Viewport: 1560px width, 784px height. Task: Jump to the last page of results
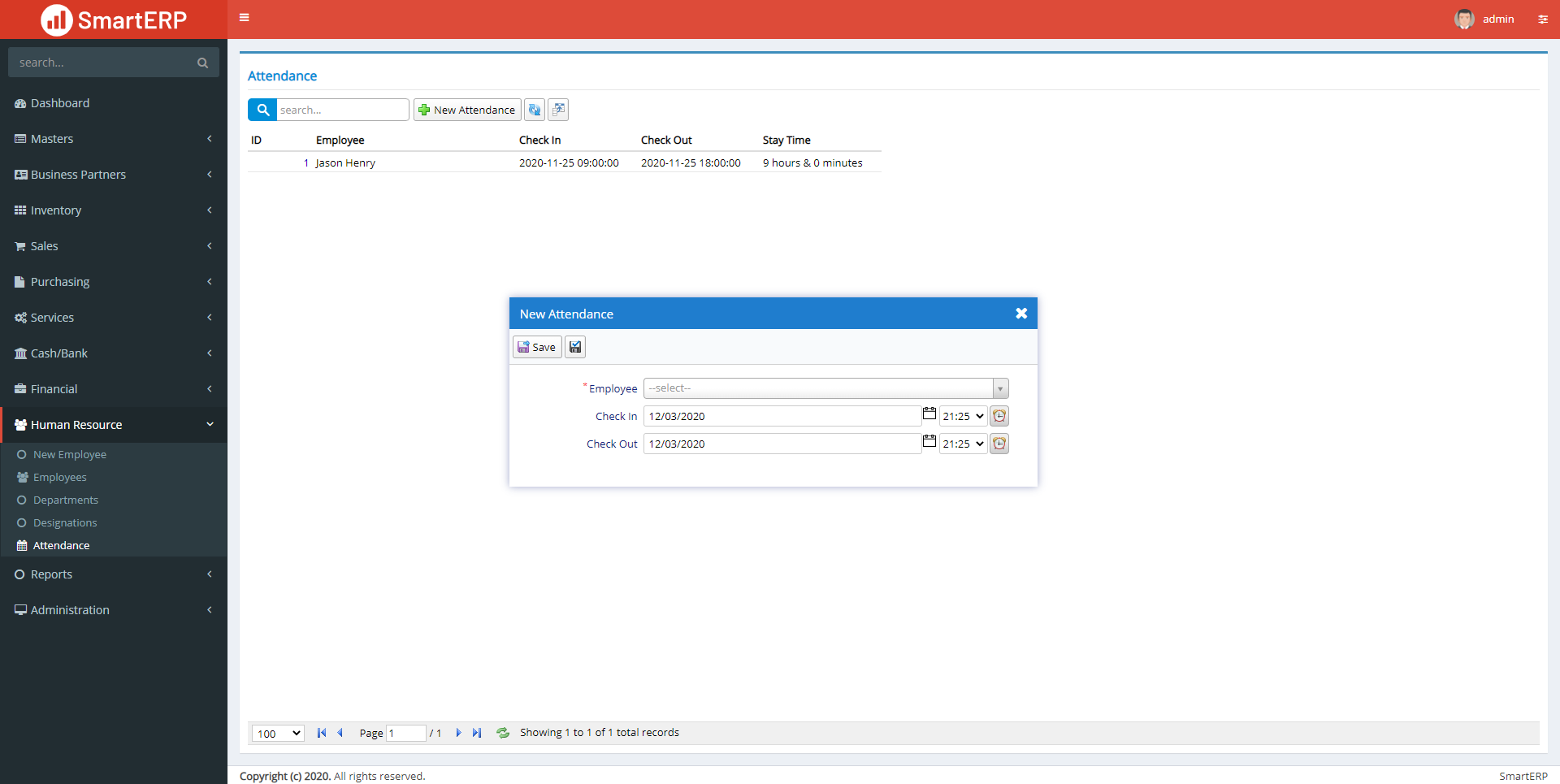[x=477, y=732]
